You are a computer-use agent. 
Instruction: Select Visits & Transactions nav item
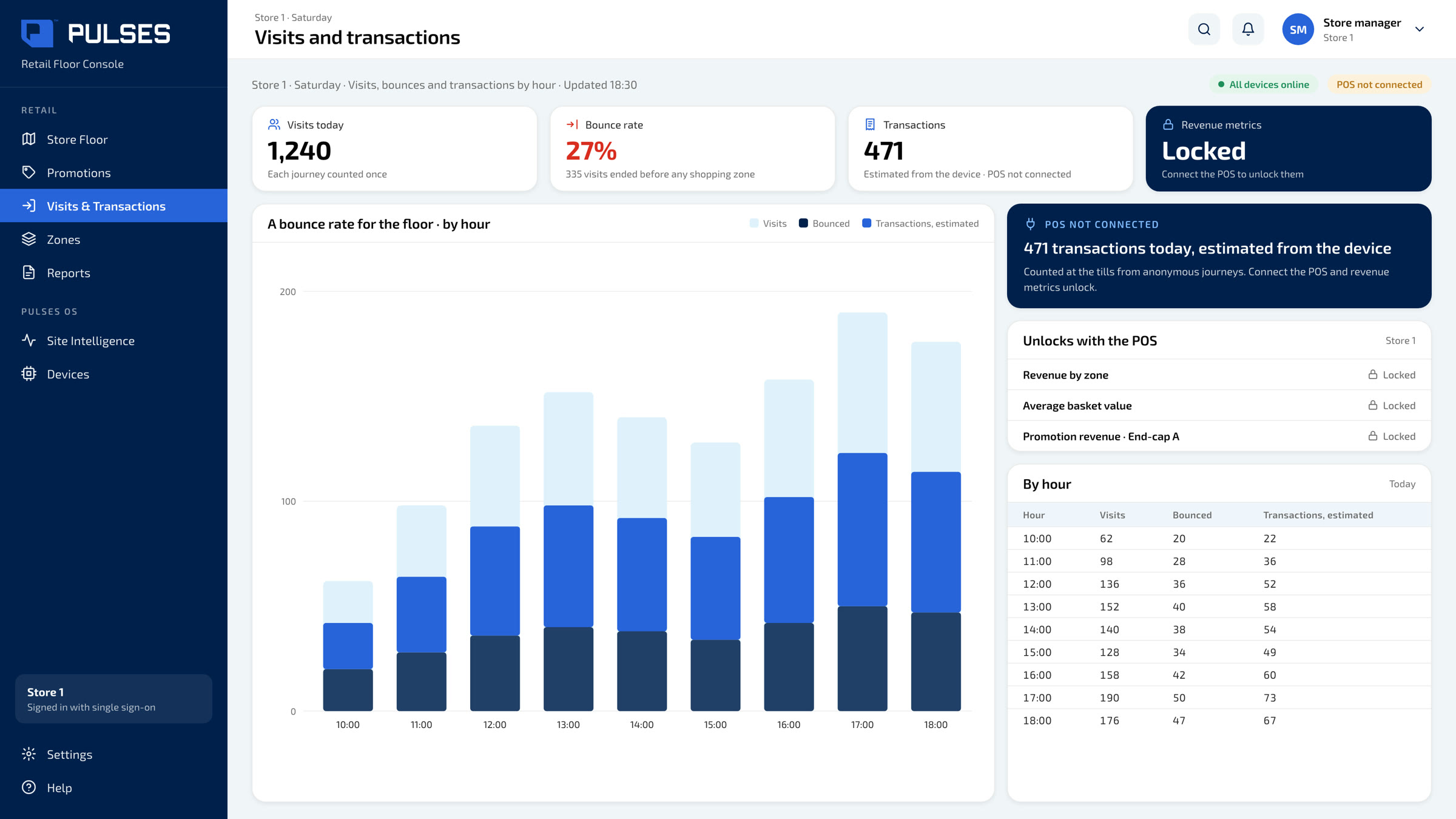pos(113,206)
